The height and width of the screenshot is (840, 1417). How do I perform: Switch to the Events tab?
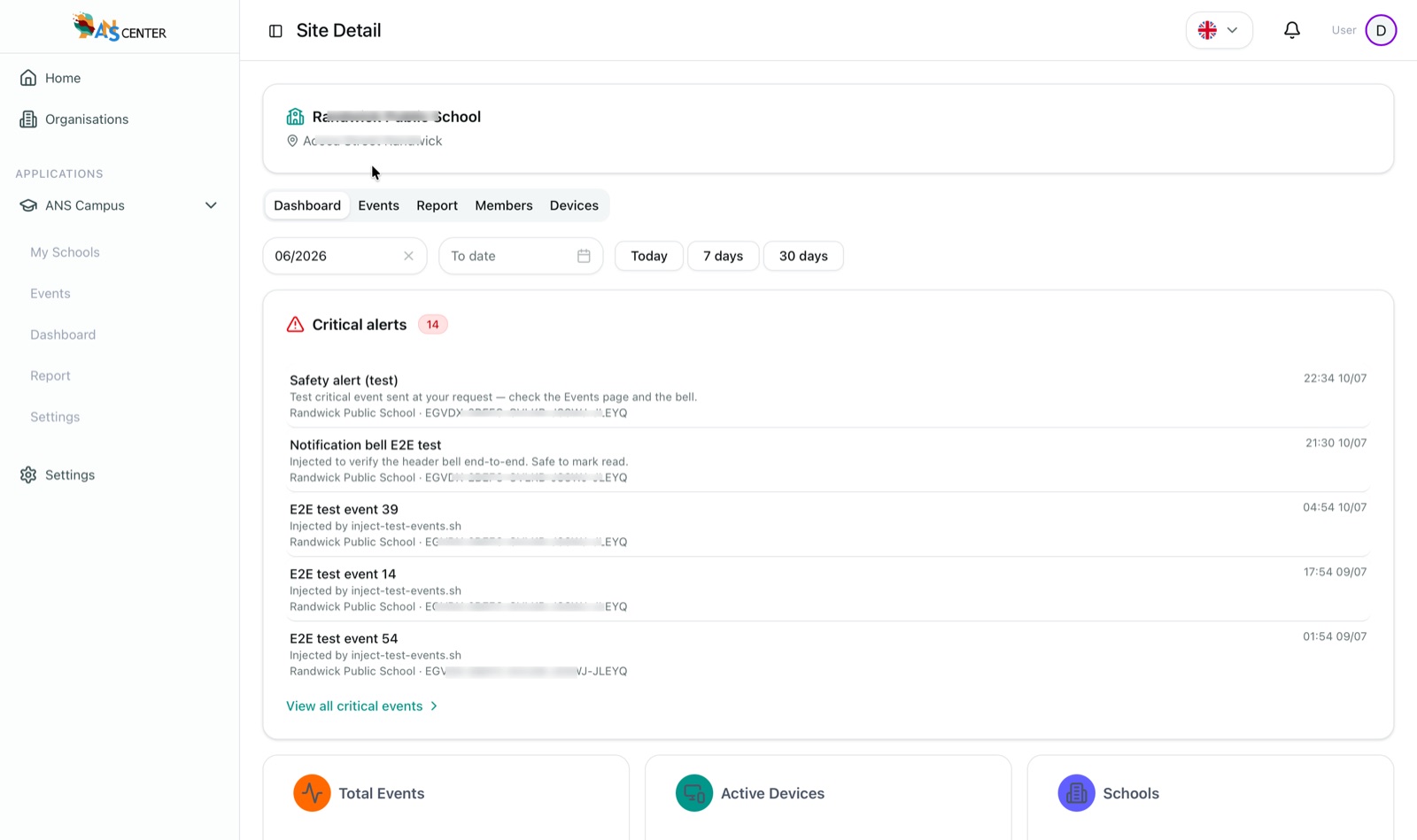click(379, 205)
